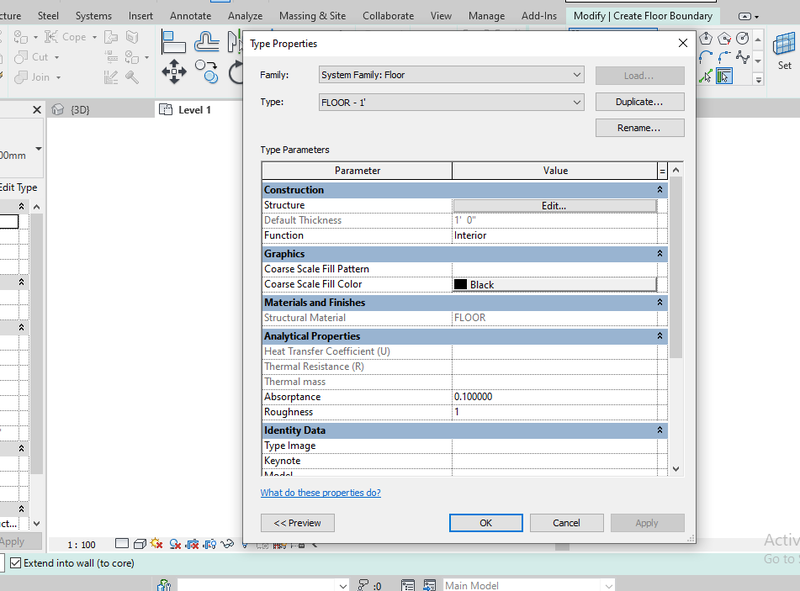Click the Worksets icon in the status bar
Image resolution: width=800 pixels, height=591 pixels.
164,585
